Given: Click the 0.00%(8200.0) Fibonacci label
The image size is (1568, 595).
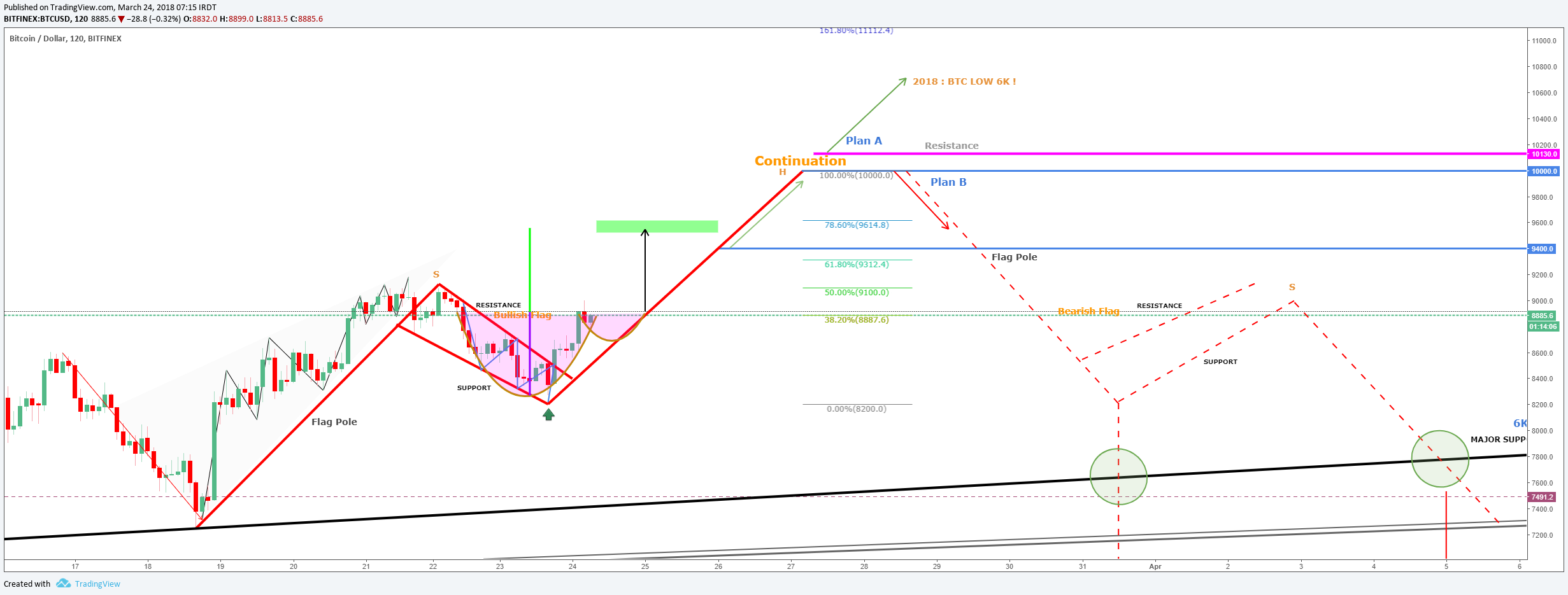Looking at the screenshot, I should tap(857, 409).
